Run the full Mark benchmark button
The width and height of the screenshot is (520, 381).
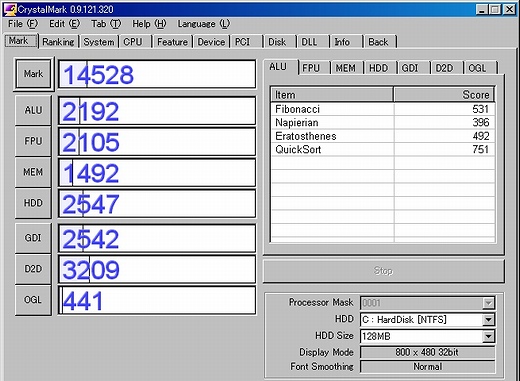point(33,74)
